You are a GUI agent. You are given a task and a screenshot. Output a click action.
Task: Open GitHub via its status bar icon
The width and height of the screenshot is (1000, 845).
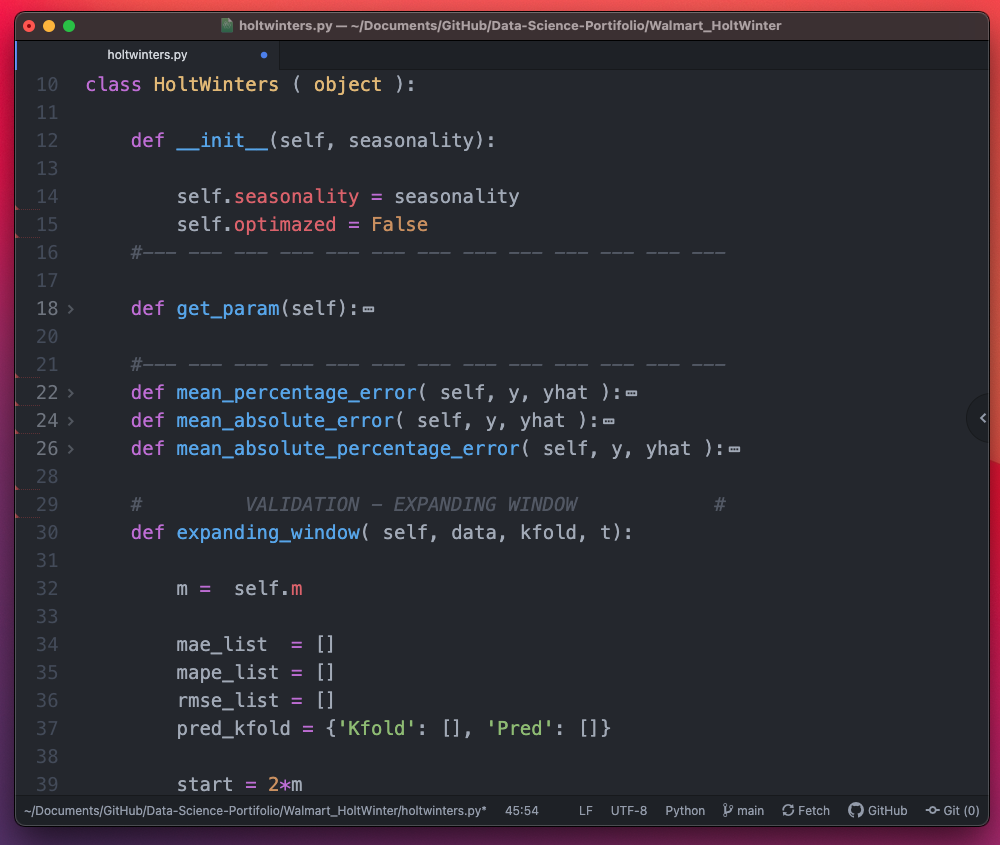click(877, 810)
